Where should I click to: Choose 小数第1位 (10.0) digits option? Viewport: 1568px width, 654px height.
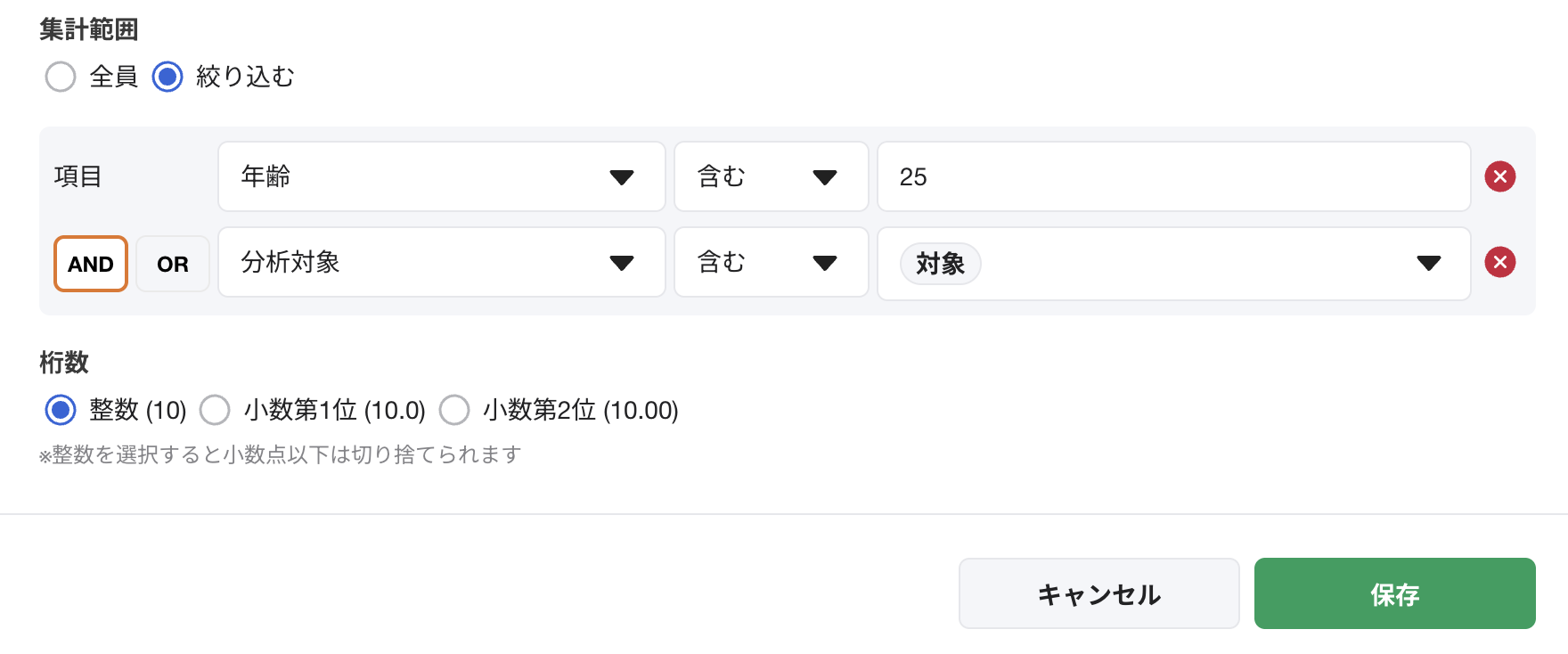click(x=215, y=410)
